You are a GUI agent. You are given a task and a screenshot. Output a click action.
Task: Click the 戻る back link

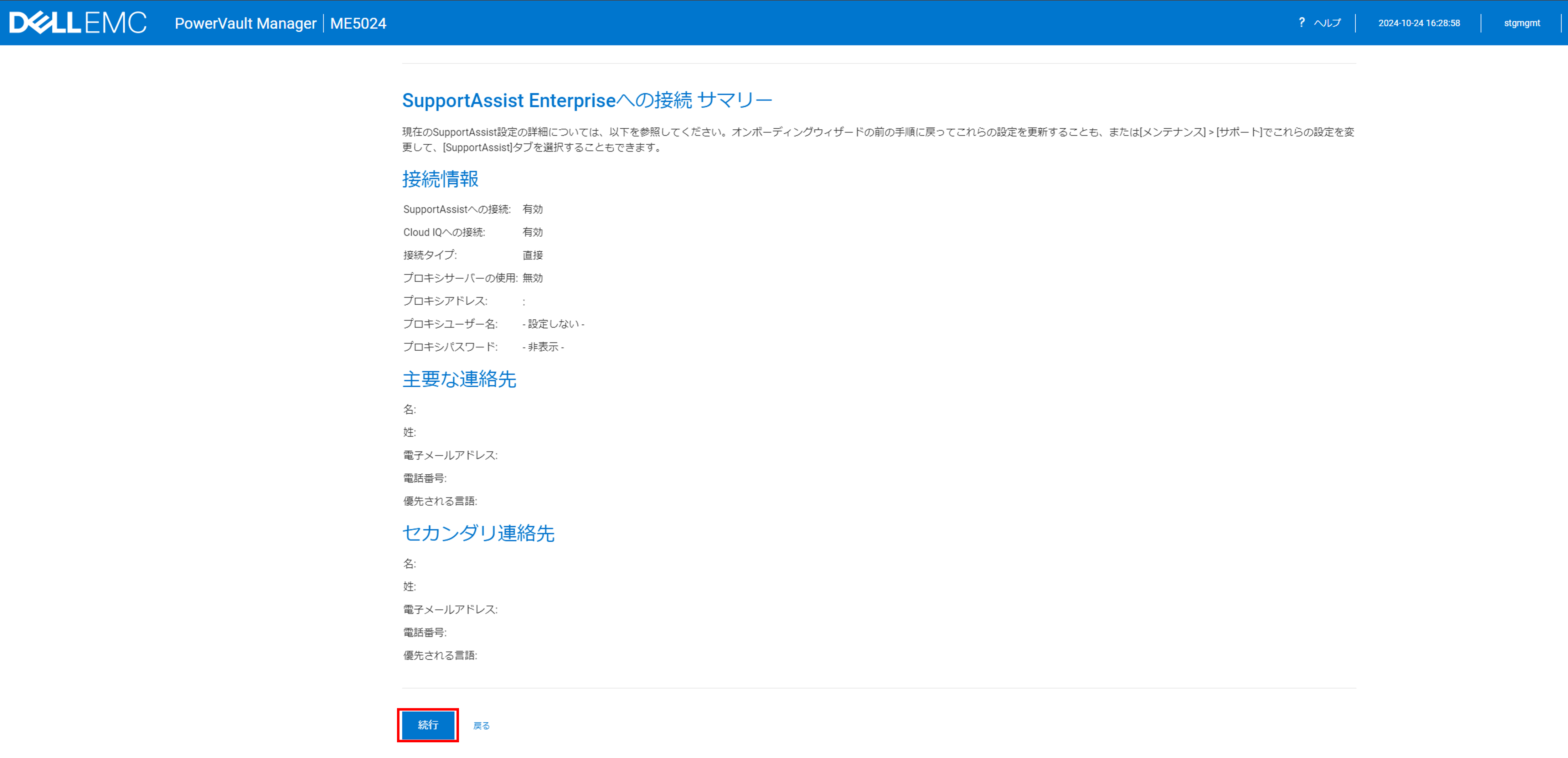pyautogui.click(x=481, y=725)
